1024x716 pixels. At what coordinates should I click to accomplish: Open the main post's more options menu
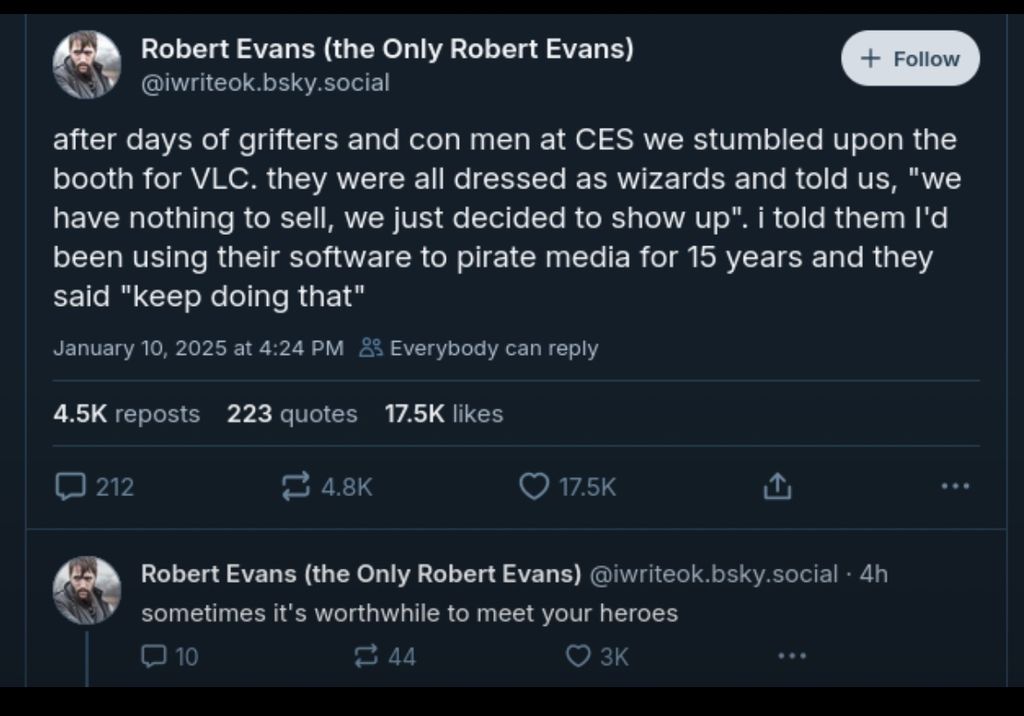click(955, 487)
